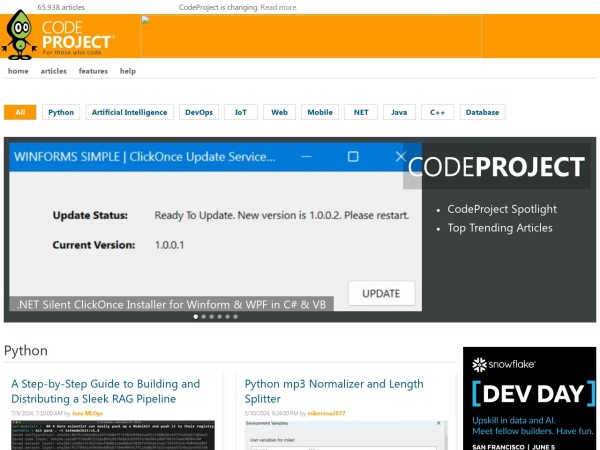Screen dimensions: 600x450
Task: Follow the Read more link
Action: point(279,7)
